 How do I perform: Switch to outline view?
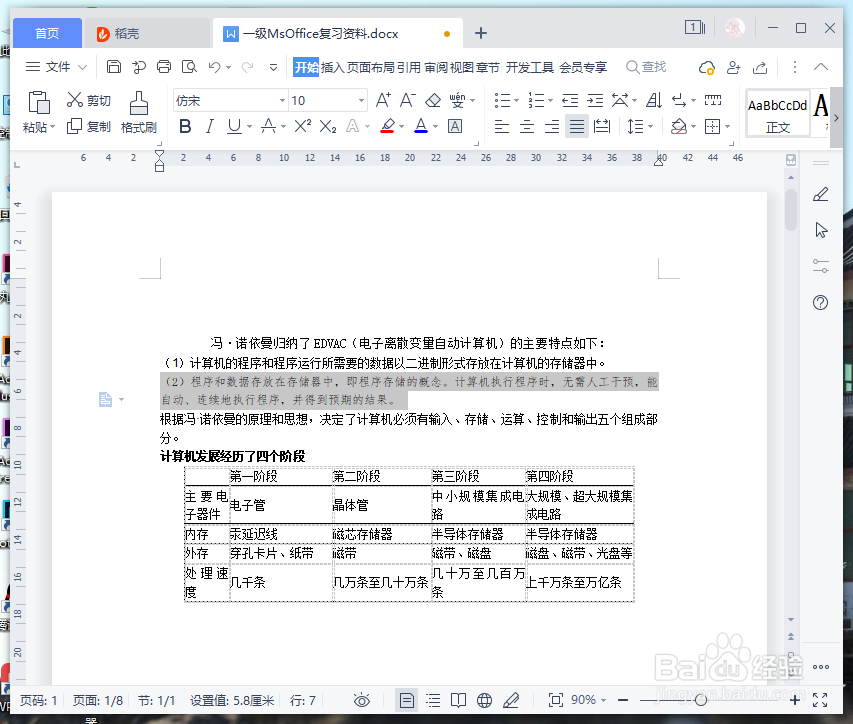(x=433, y=700)
